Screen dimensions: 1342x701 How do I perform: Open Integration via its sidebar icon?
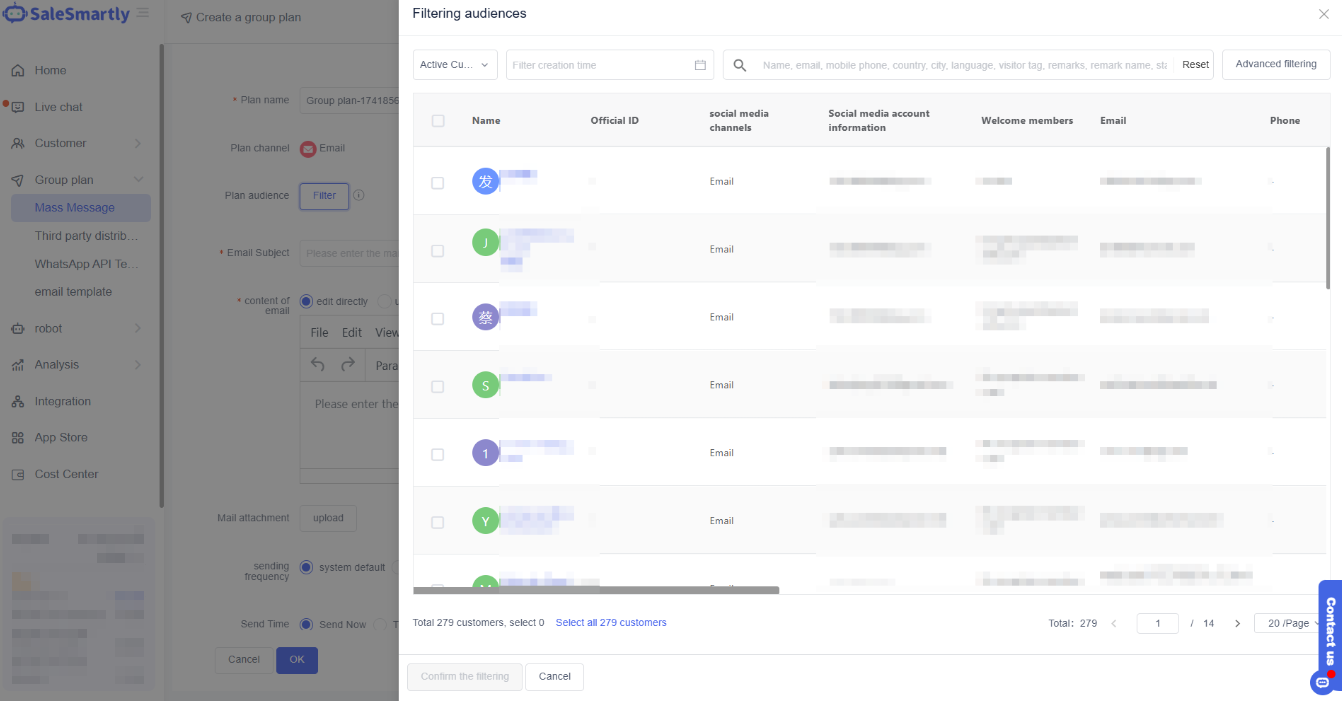coord(18,402)
